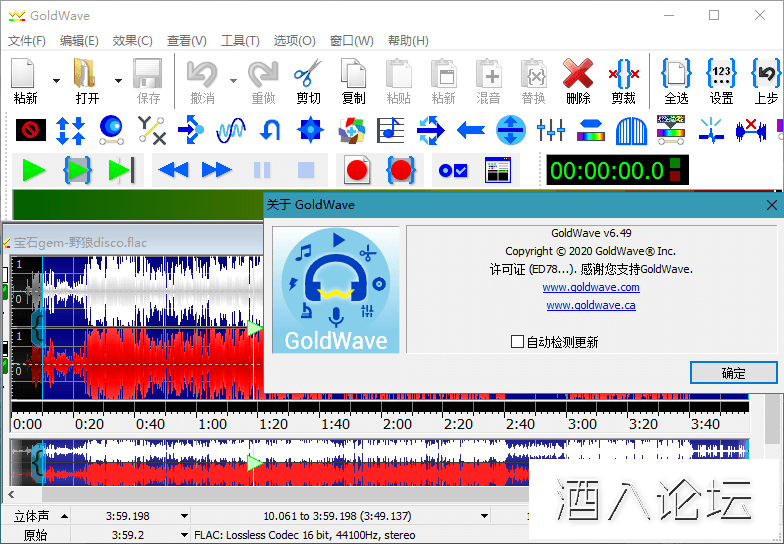This screenshot has width=784, height=544.
Task: Open the 3:59.198 length dropdown in status bar
Action: [184, 516]
